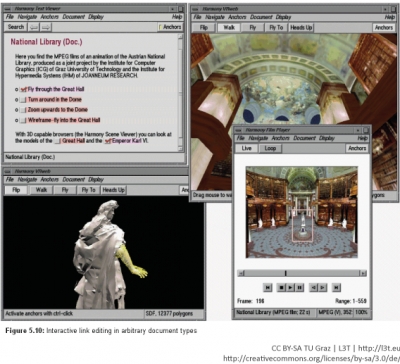Pause the film playback
The image size is (400, 364).
click(x=299, y=287)
